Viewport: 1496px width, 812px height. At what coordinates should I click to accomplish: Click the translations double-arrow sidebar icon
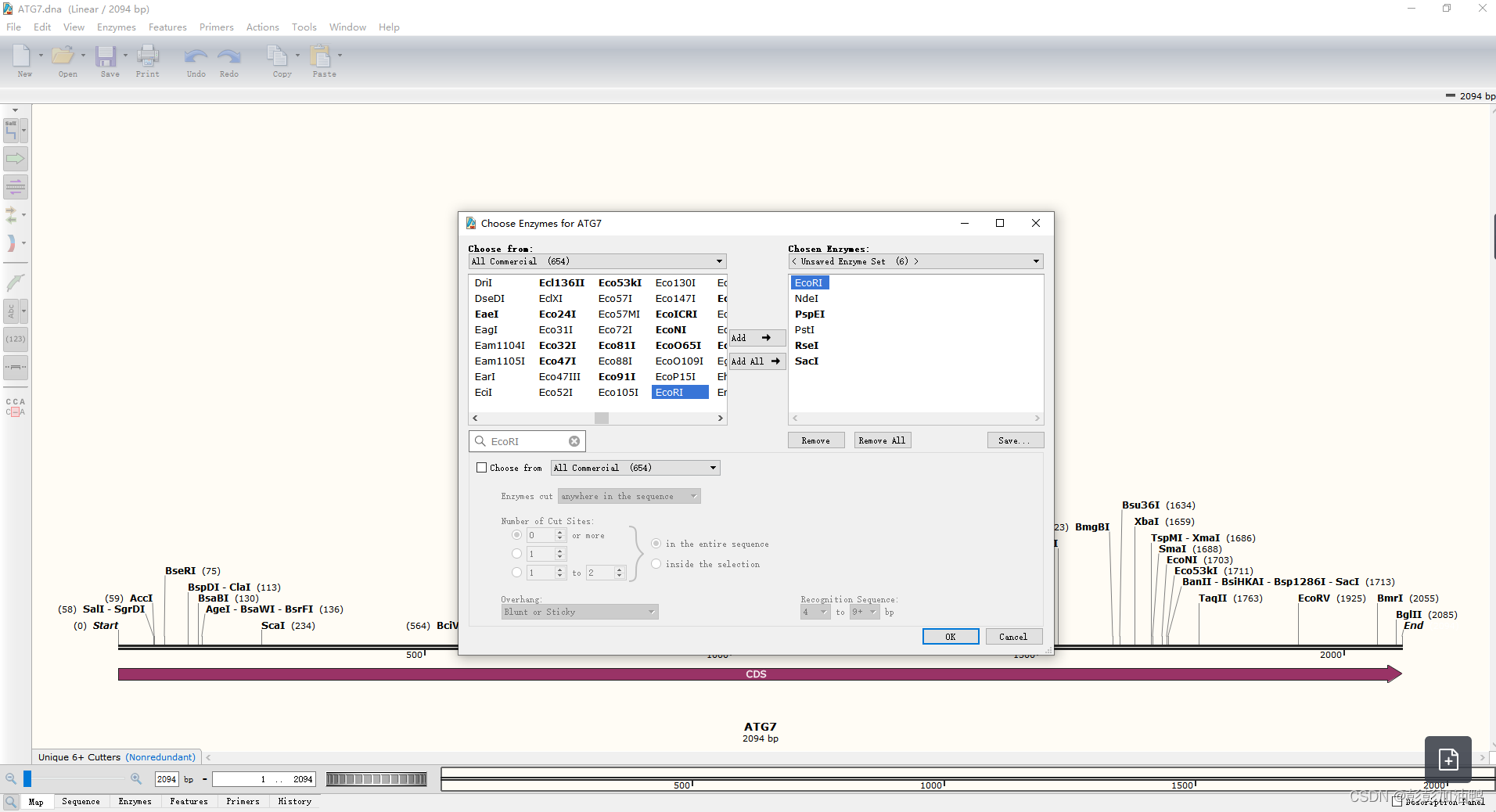tap(11, 214)
